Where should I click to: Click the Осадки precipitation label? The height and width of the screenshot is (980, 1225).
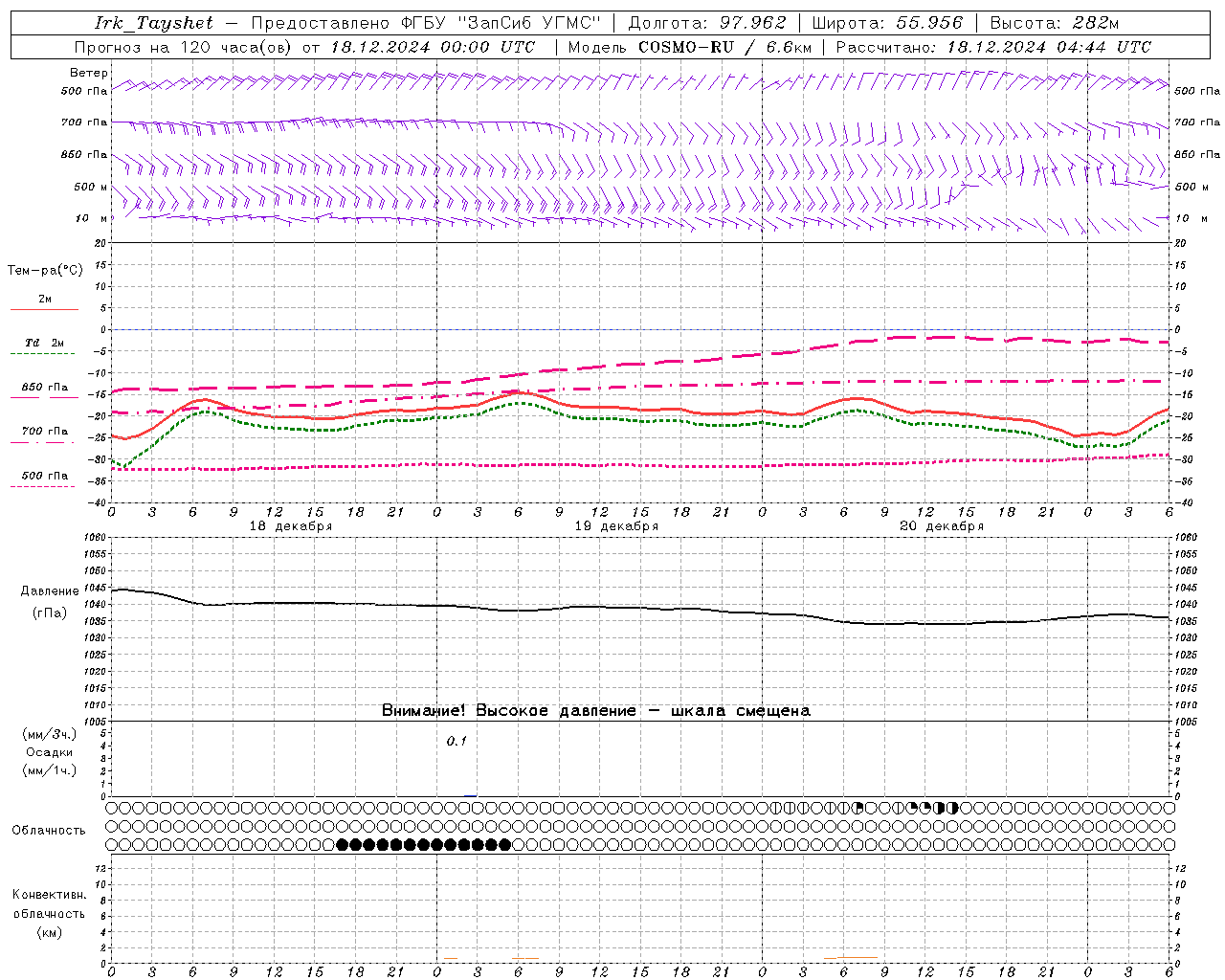(50, 752)
